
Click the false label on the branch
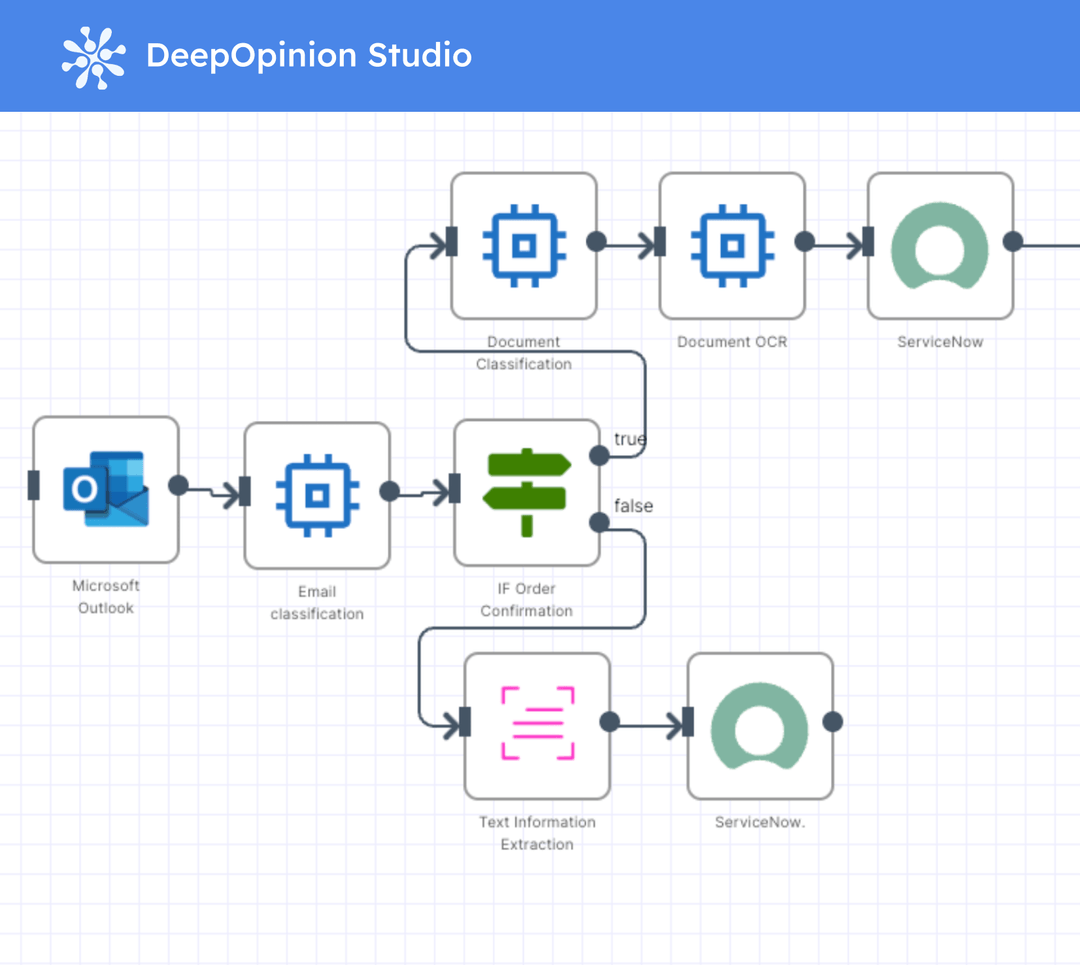(x=632, y=506)
